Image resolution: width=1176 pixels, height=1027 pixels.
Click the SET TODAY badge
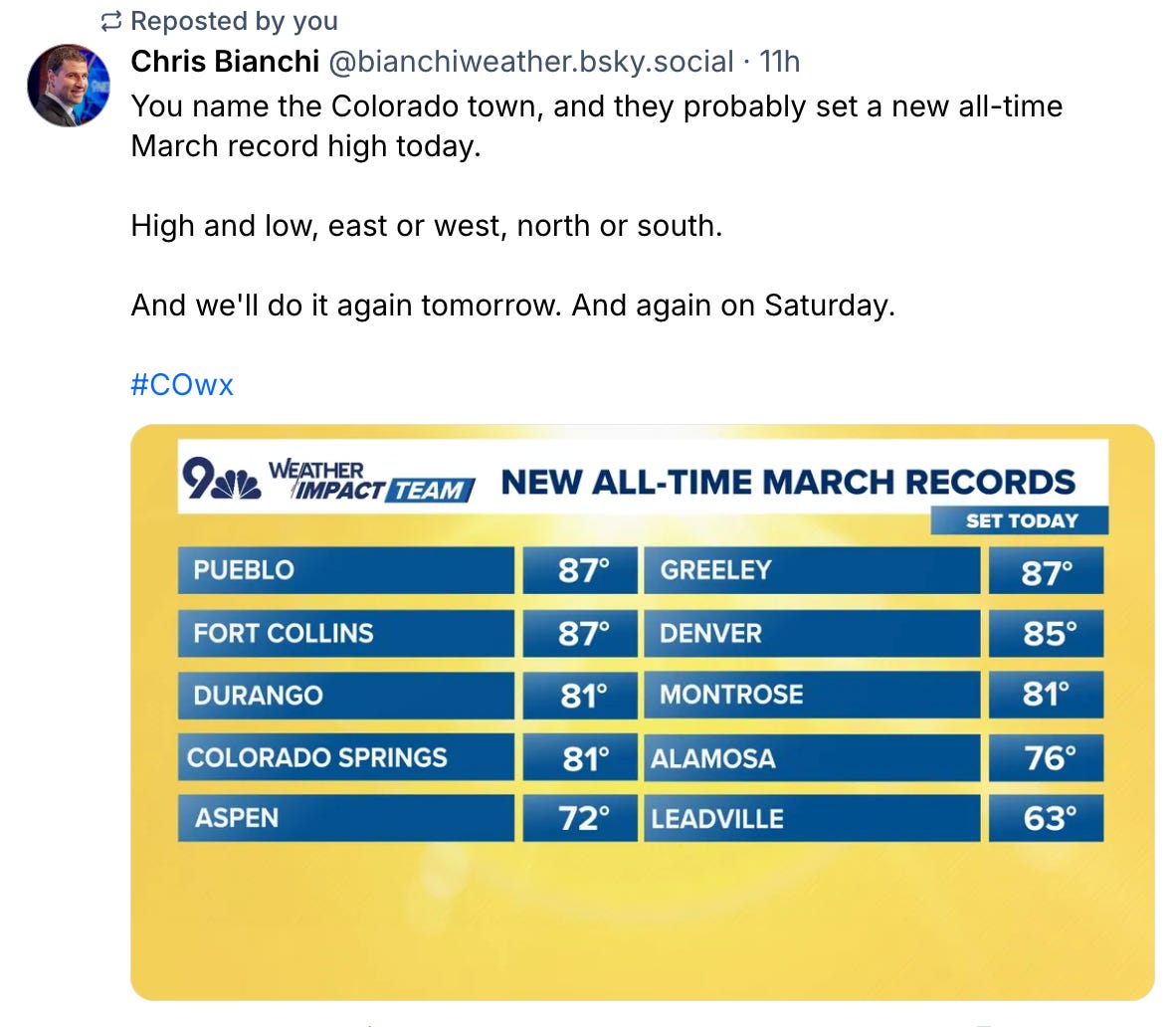click(x=1020, y=520)
